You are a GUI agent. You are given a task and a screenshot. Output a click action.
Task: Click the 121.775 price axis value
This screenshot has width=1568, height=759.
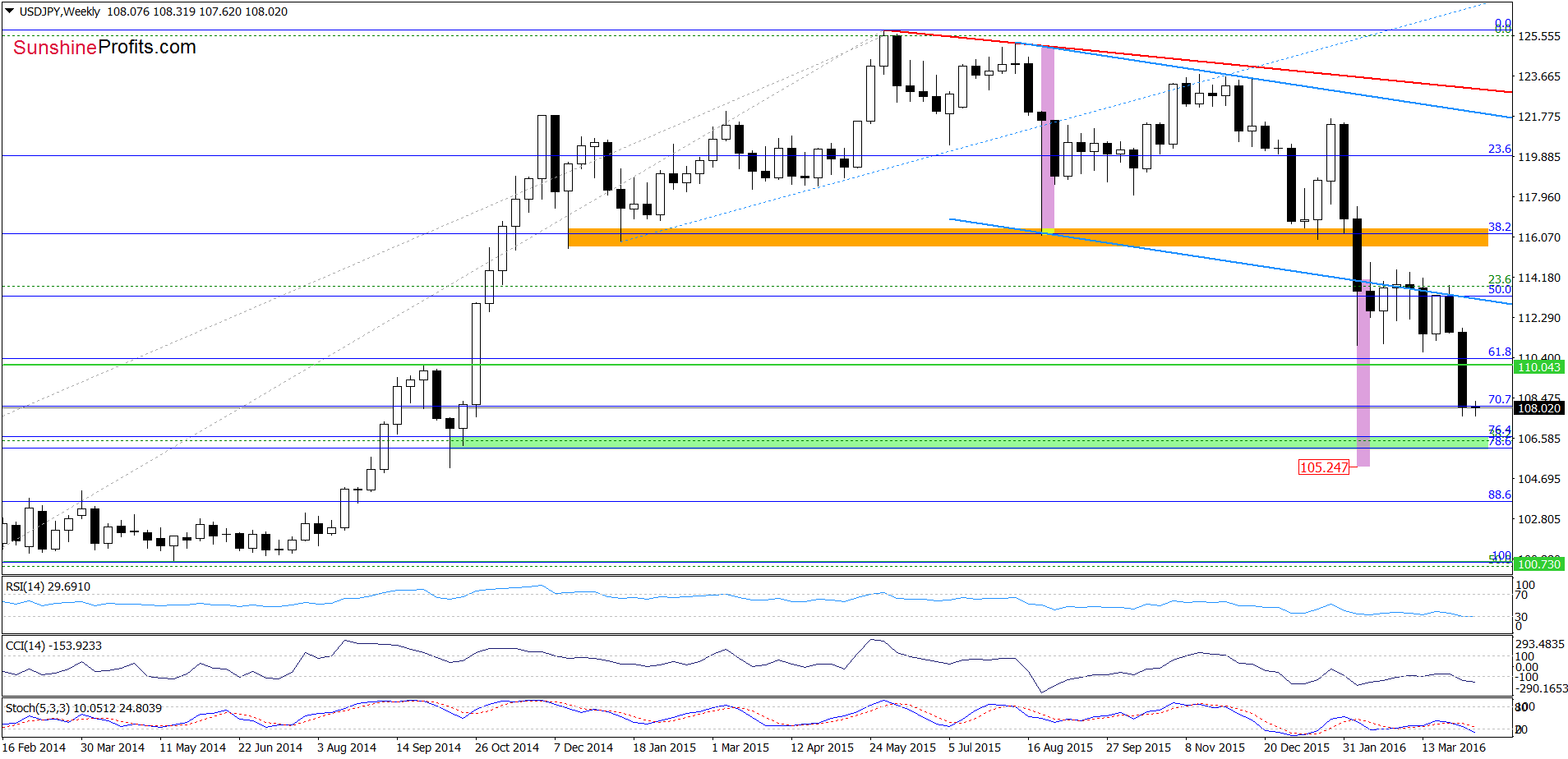pyautogui.click(x=1538, y=117)
